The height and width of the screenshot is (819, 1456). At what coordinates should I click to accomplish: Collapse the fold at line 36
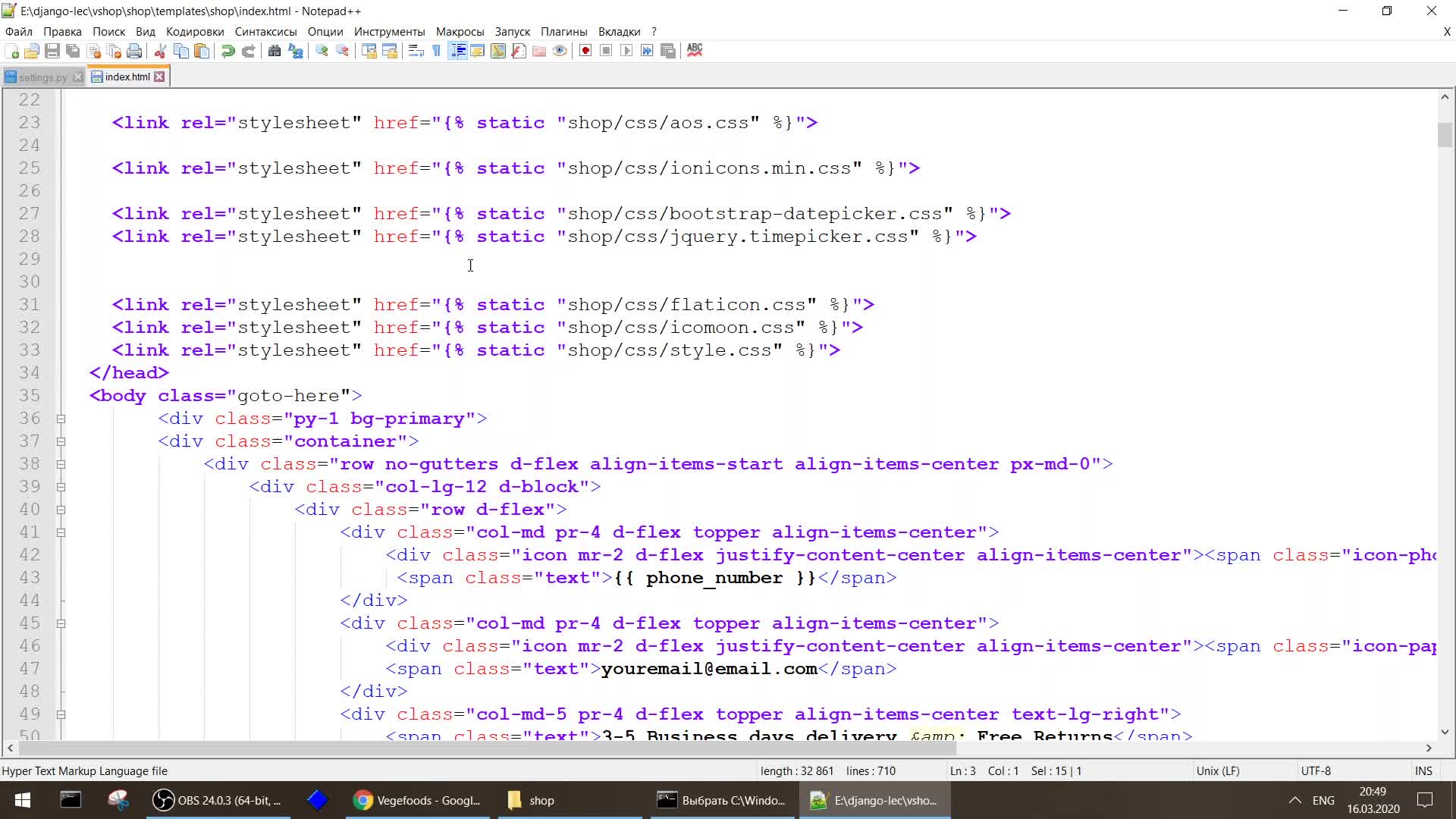pyautogui.click(x=61, y=419)
